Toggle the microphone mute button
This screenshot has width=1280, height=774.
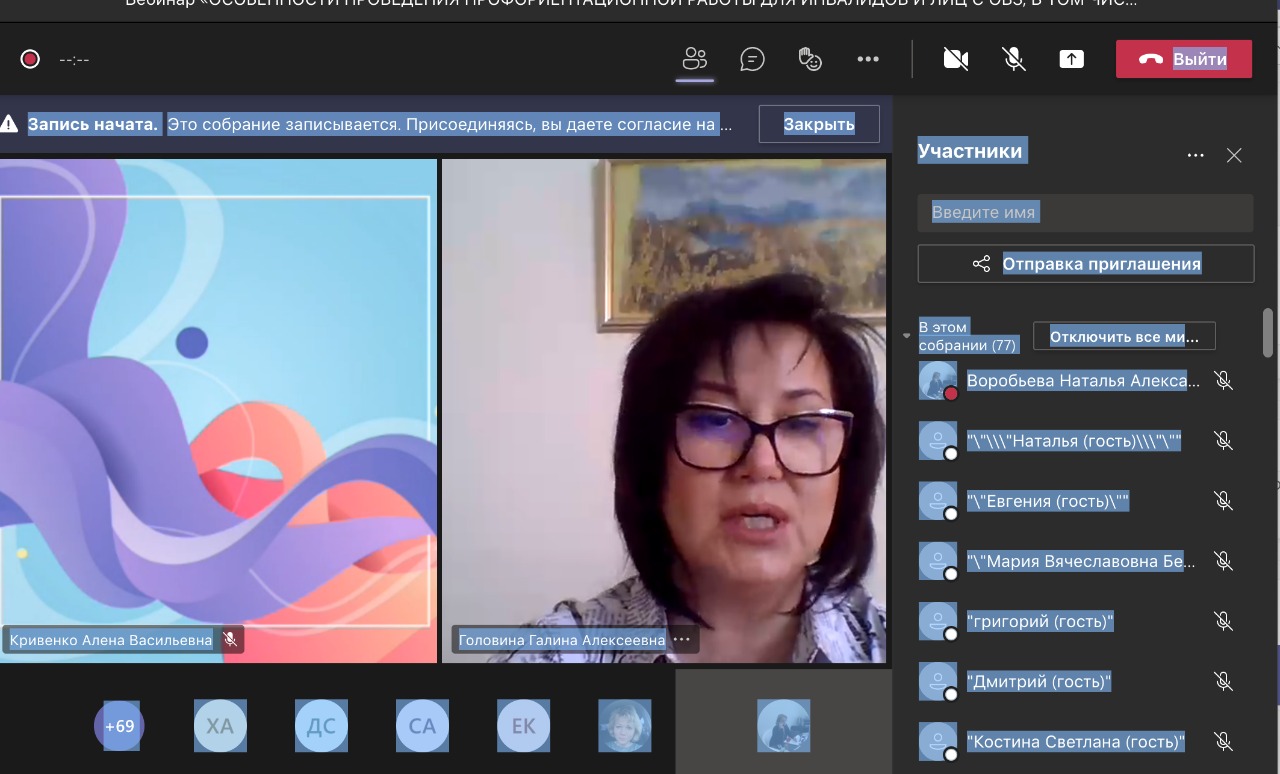click(x=1014, y=60)
